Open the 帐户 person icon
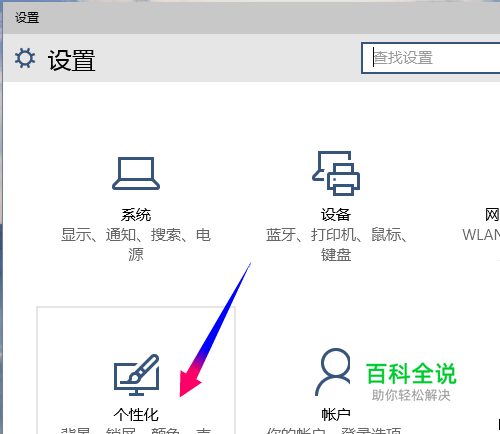Image resolution: width=500 pixels, height=434 pixels. pos(333,372)
